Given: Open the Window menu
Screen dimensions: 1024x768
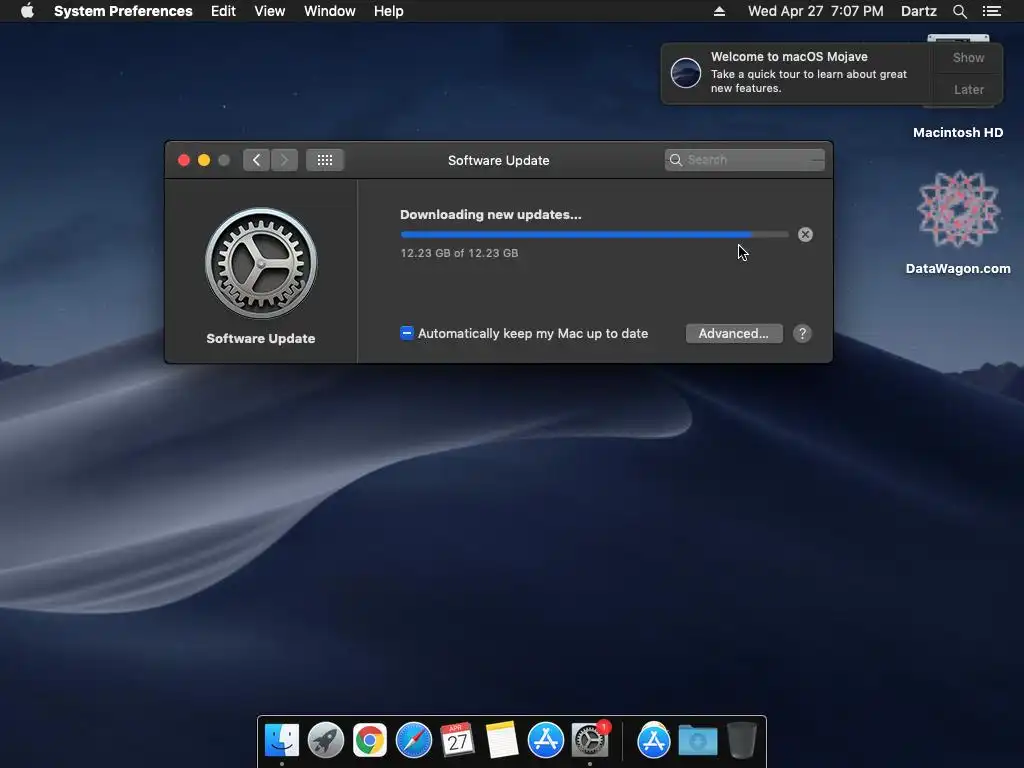Looking at the screenshot, I should [x=329, y=11].
